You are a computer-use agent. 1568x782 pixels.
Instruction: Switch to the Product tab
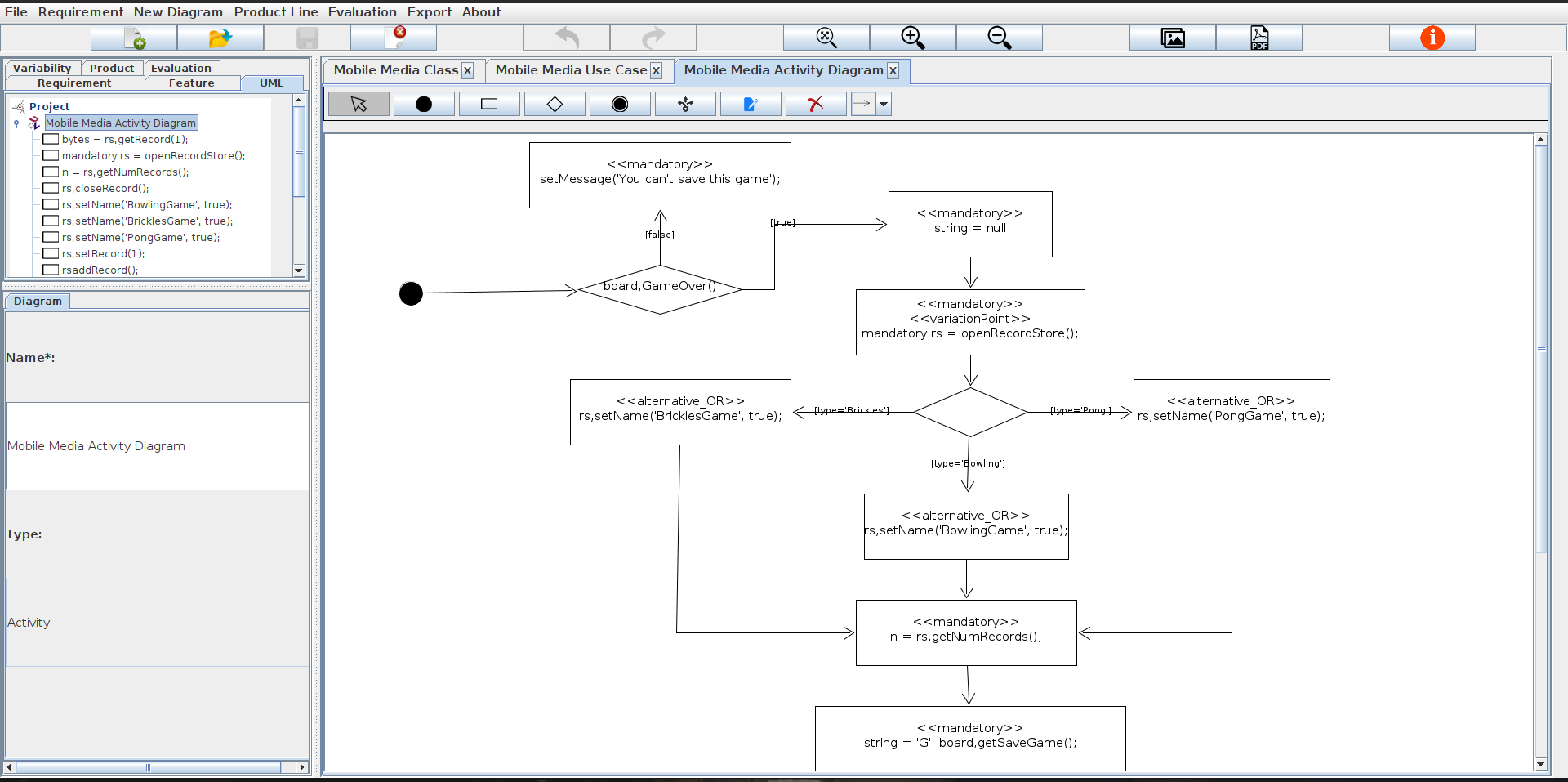point(112,69)
